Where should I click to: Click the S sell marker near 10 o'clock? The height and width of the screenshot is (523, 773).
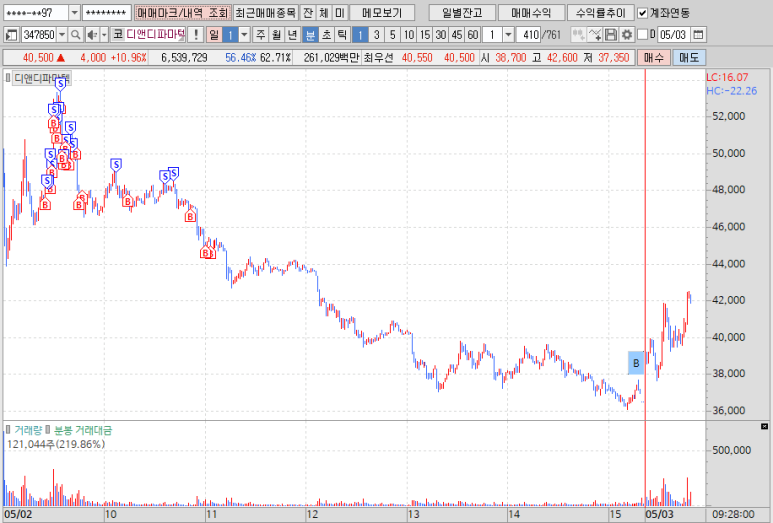[116, 164]
